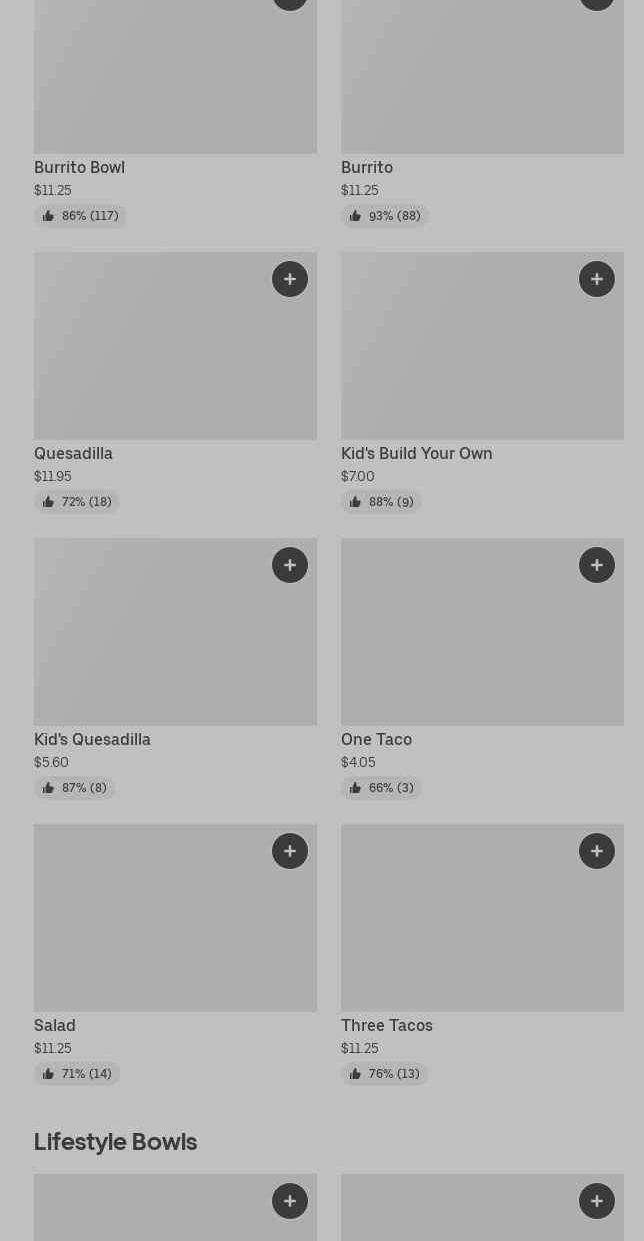Tap plus icon on first Lifestyle Bowl
This screenshot has height=1241, width=644.
[290, 1201]
